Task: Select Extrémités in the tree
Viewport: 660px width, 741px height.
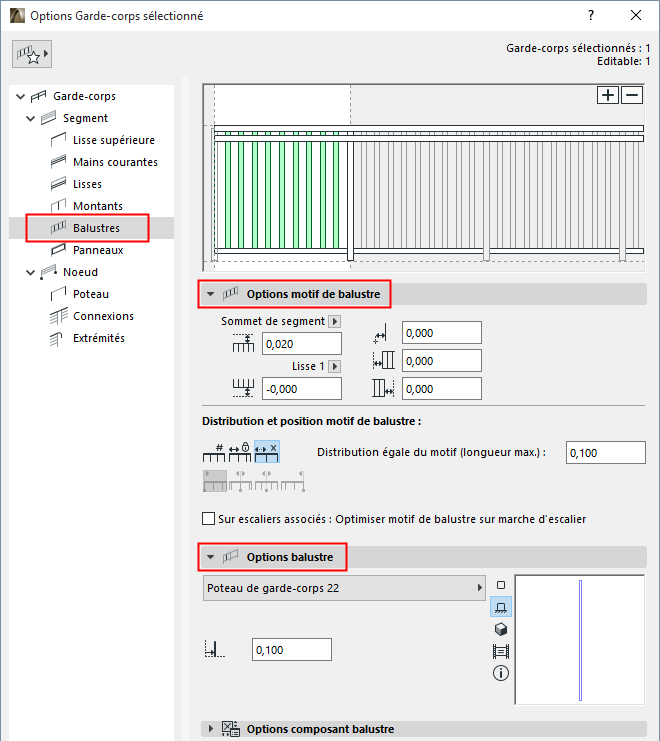Action: click(98, 338)
